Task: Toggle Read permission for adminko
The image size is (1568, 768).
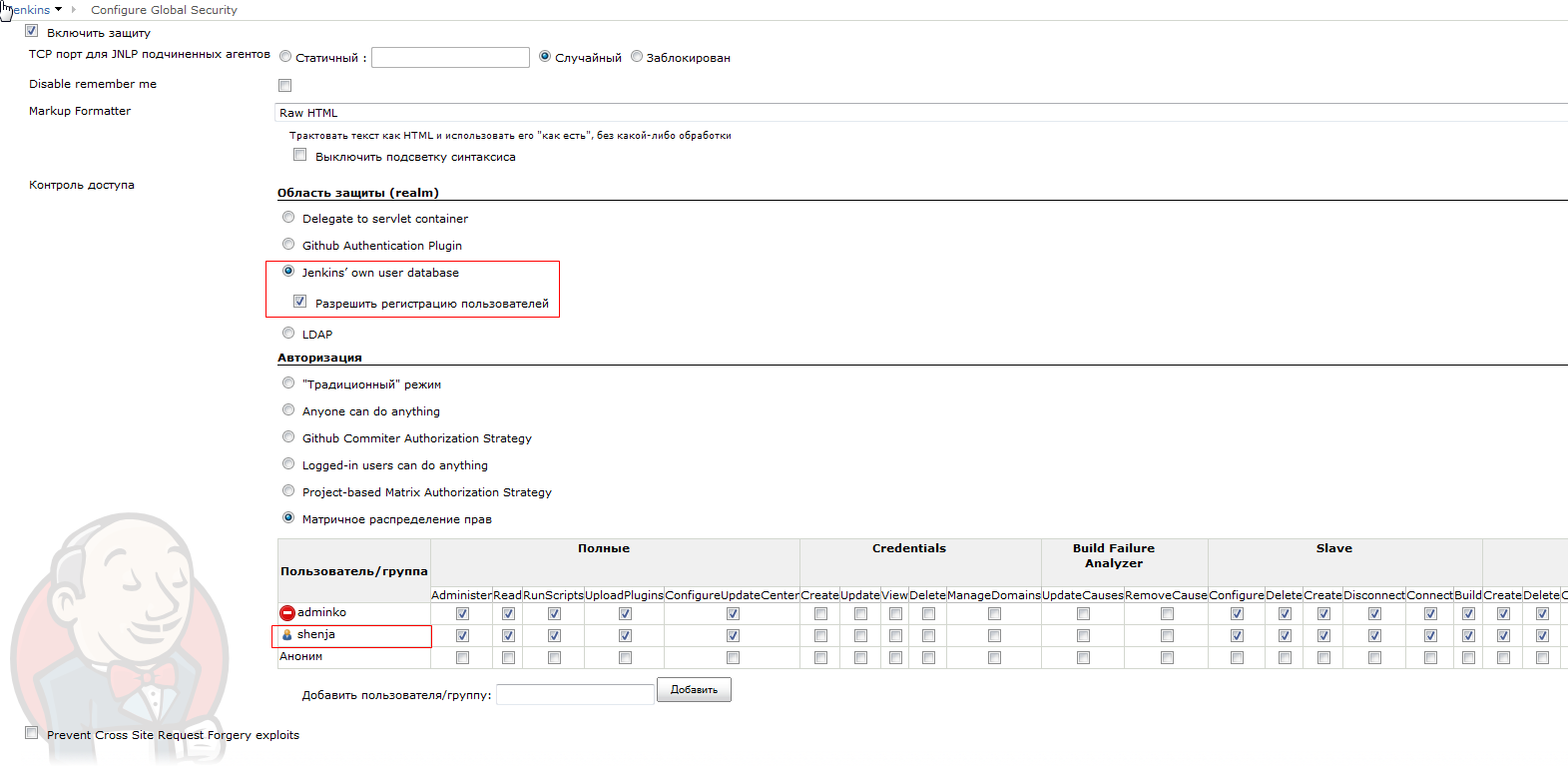Action: click(508, 614)
